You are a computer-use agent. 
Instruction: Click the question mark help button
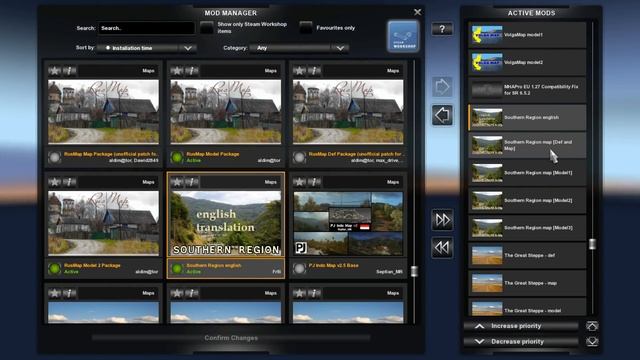(x=442, y=29)
